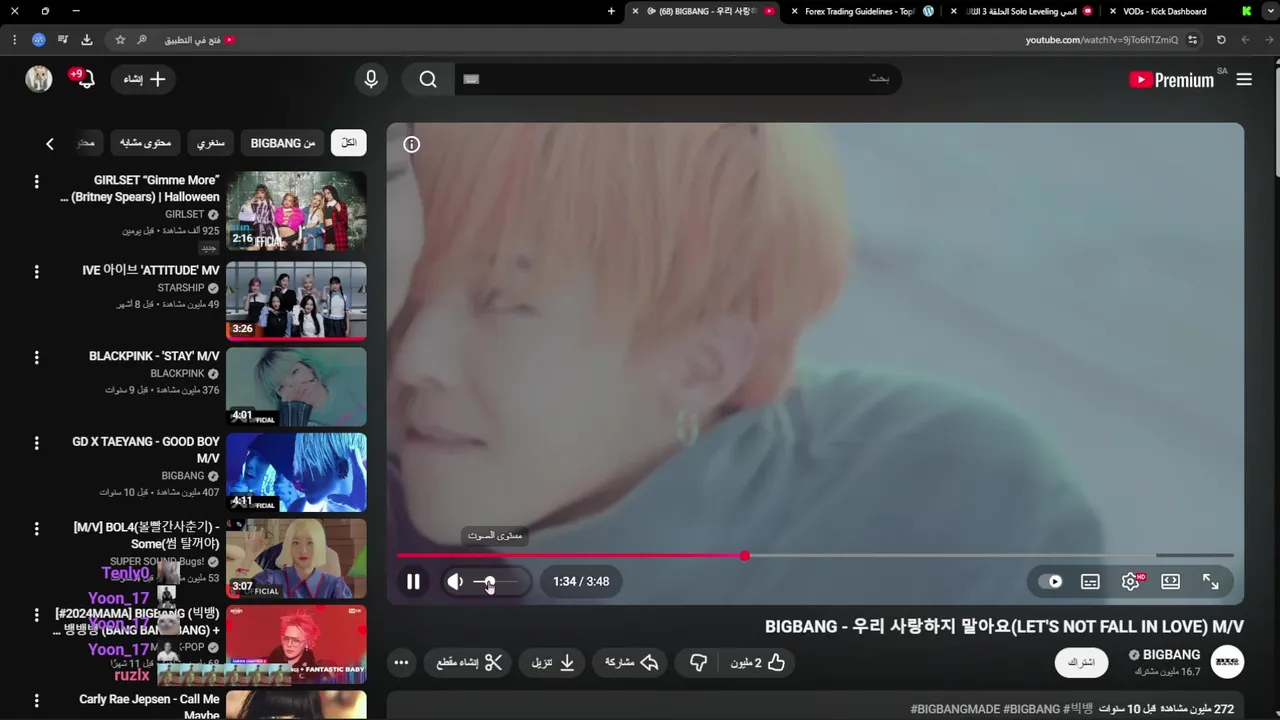Switch to the Forex Trading Guidelines browser tab
The image size is (1280, 720).
click(860, 11)
